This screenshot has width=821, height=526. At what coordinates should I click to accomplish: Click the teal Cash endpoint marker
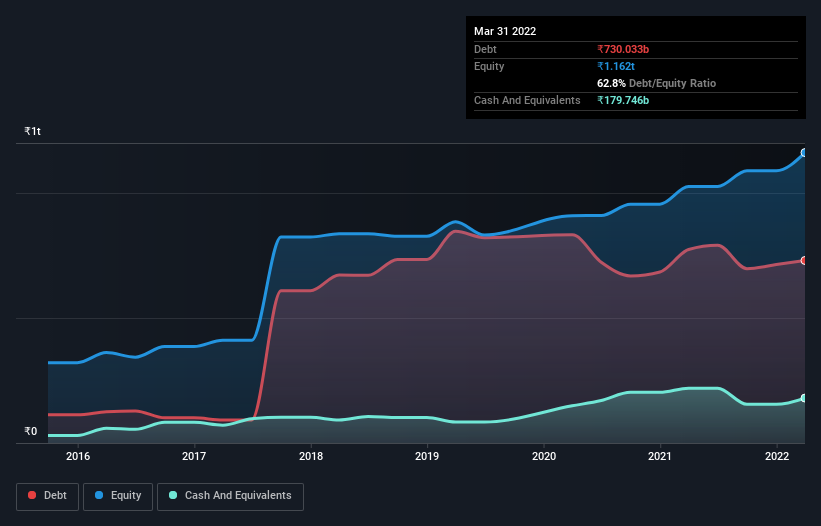(804, 398)
